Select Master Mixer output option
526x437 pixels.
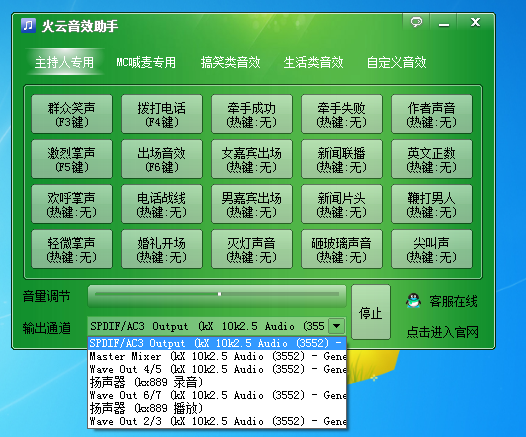point(217,356)
